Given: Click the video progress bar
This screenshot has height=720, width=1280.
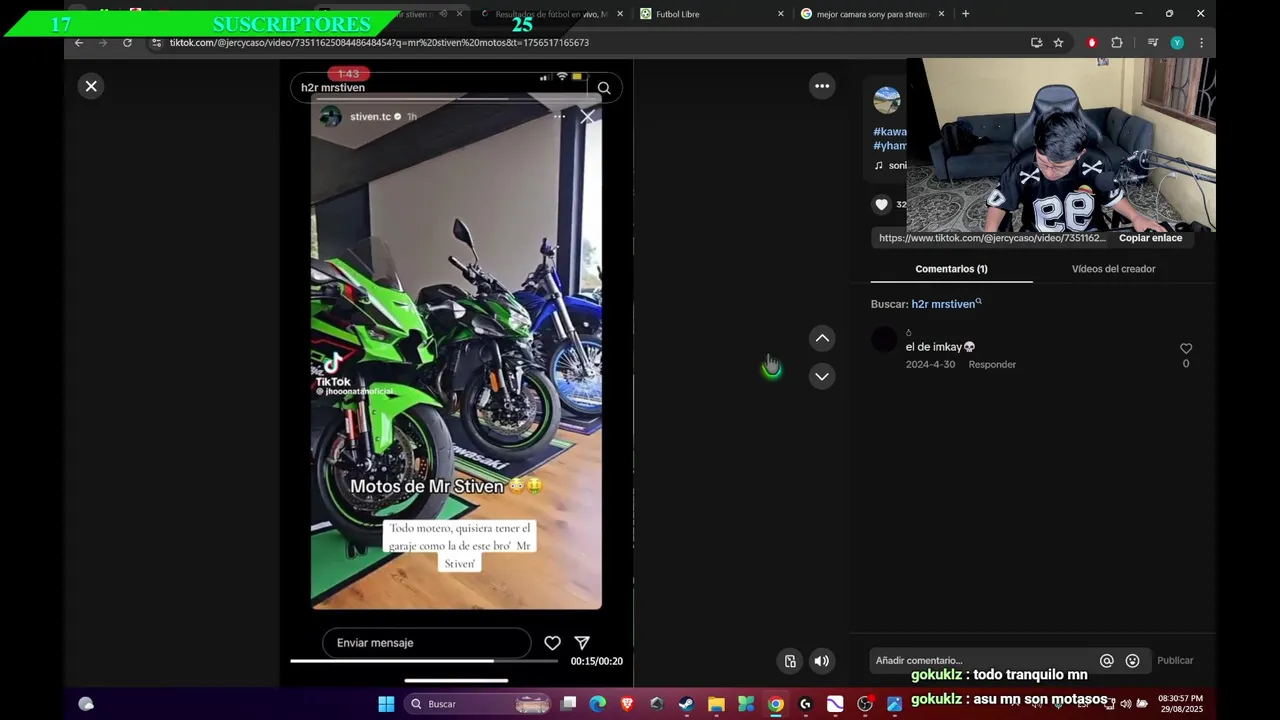Looking at the screenshot, I should tap(424, 661).
